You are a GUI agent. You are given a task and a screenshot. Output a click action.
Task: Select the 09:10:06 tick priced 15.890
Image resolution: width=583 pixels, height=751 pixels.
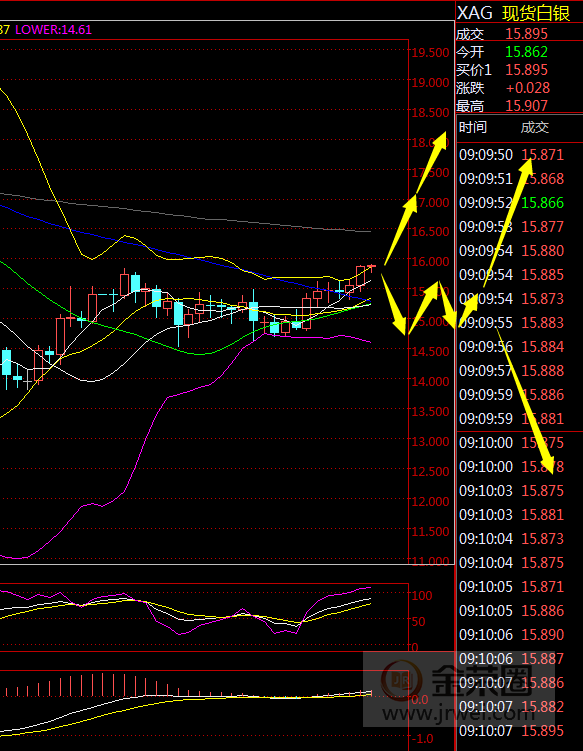pos(512,635)
